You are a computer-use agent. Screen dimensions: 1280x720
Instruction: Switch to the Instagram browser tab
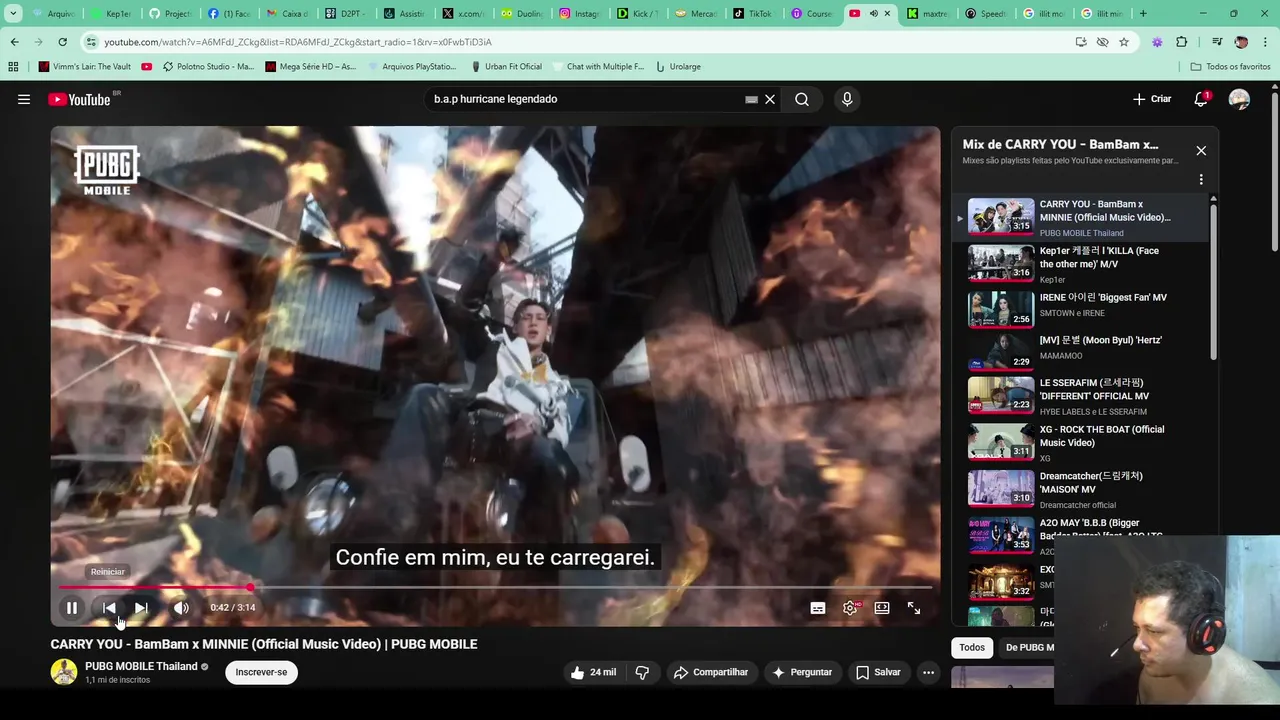point(580,14)
